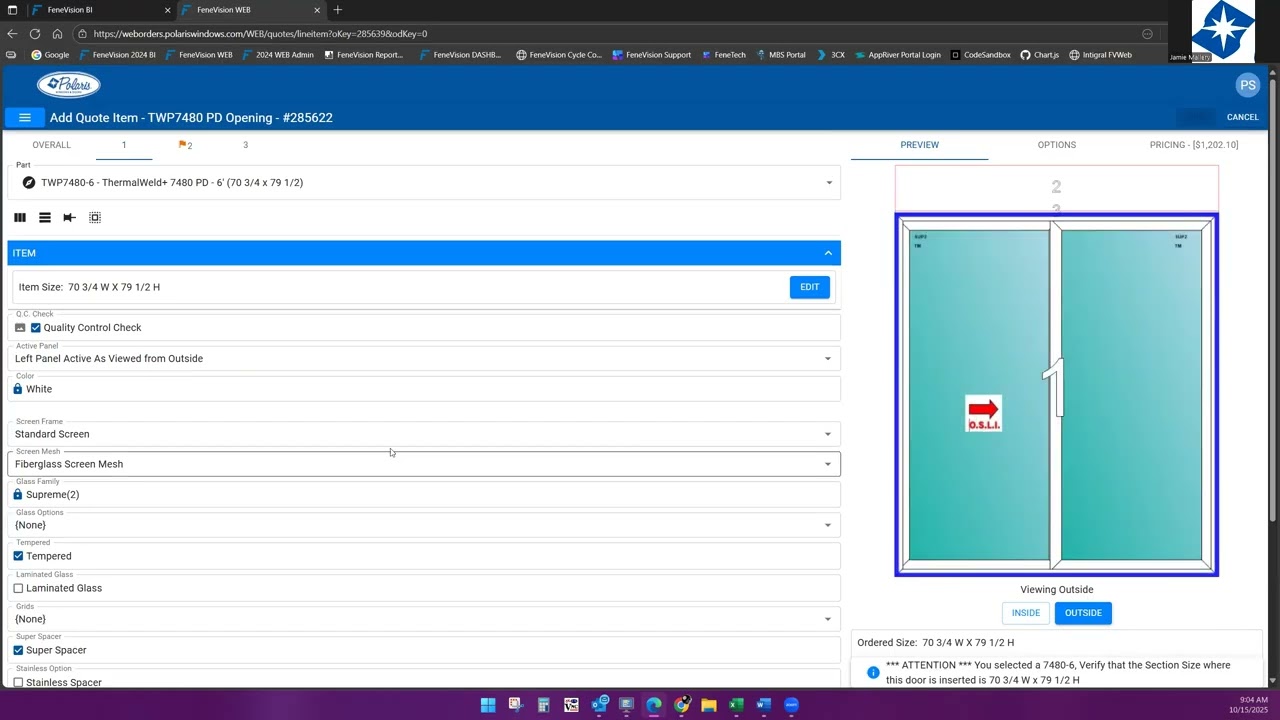1280x720 pixels.
Task: Click the sliding door preview image
Action: 1056,395
